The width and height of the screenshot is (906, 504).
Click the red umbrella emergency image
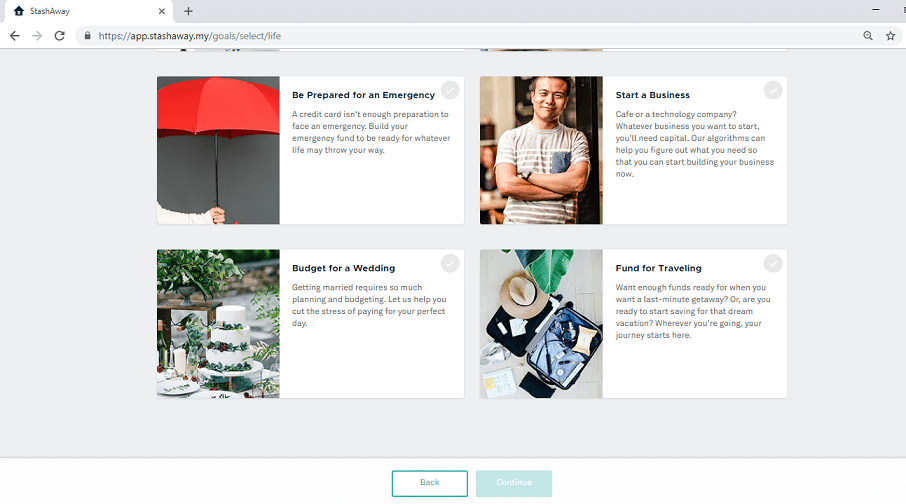coord(218,150)
